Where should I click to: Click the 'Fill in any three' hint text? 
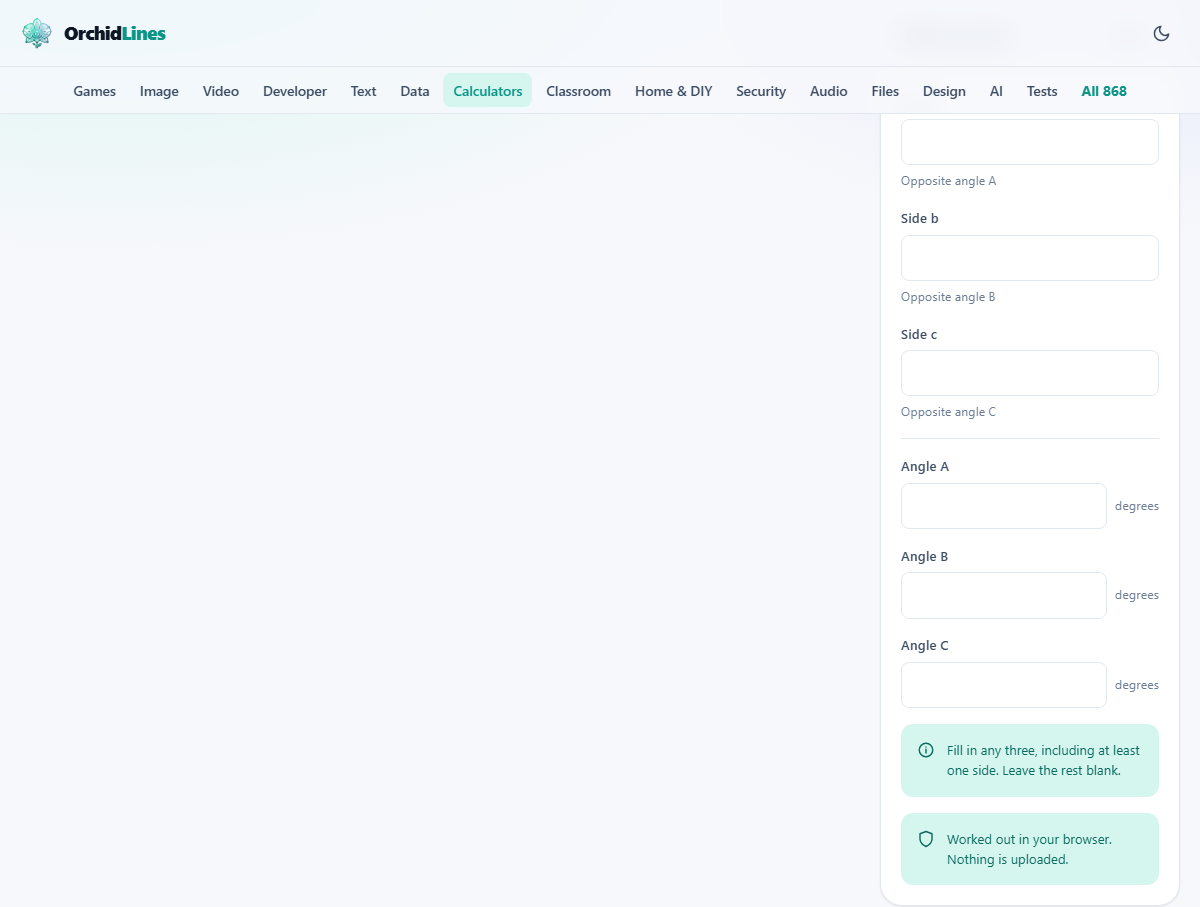[x=1043, y=760]
